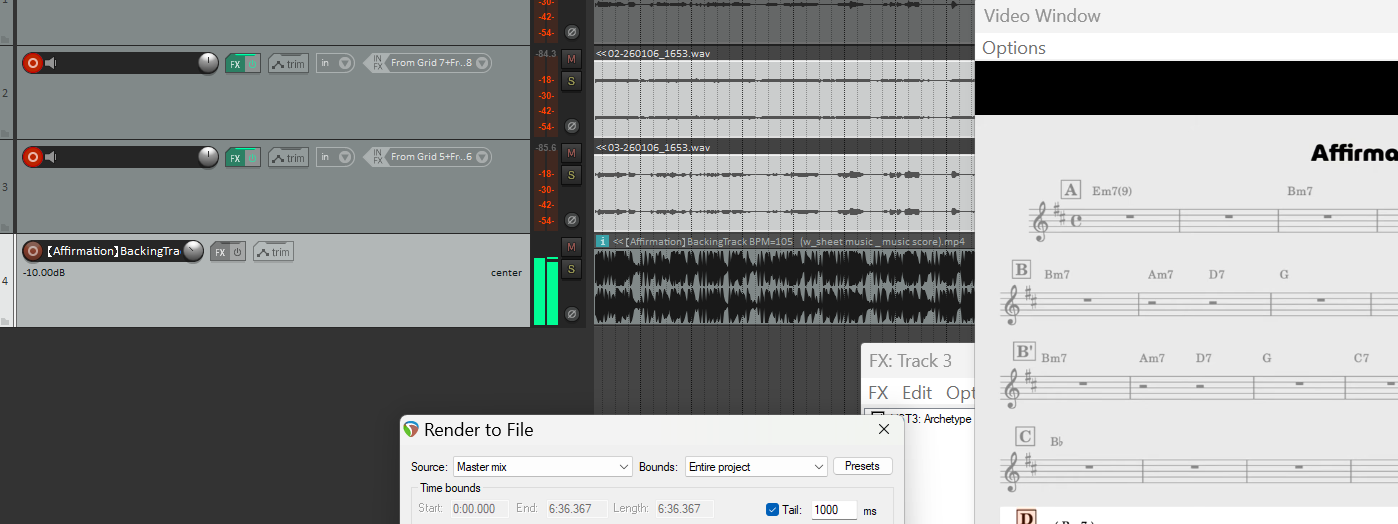
Task: Arm track 2 for recording
Action: coord(32,63)
